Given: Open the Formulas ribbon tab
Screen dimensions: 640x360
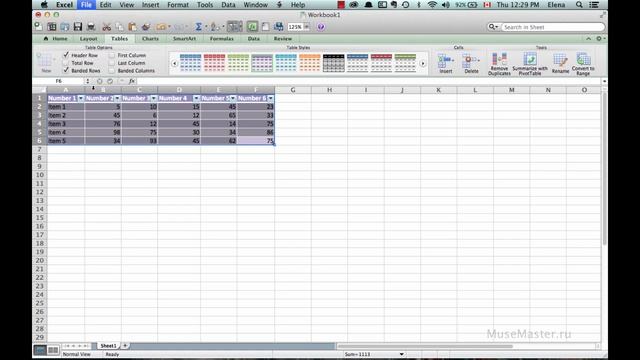Looking at the screenshot, I should tap(222, 38).
